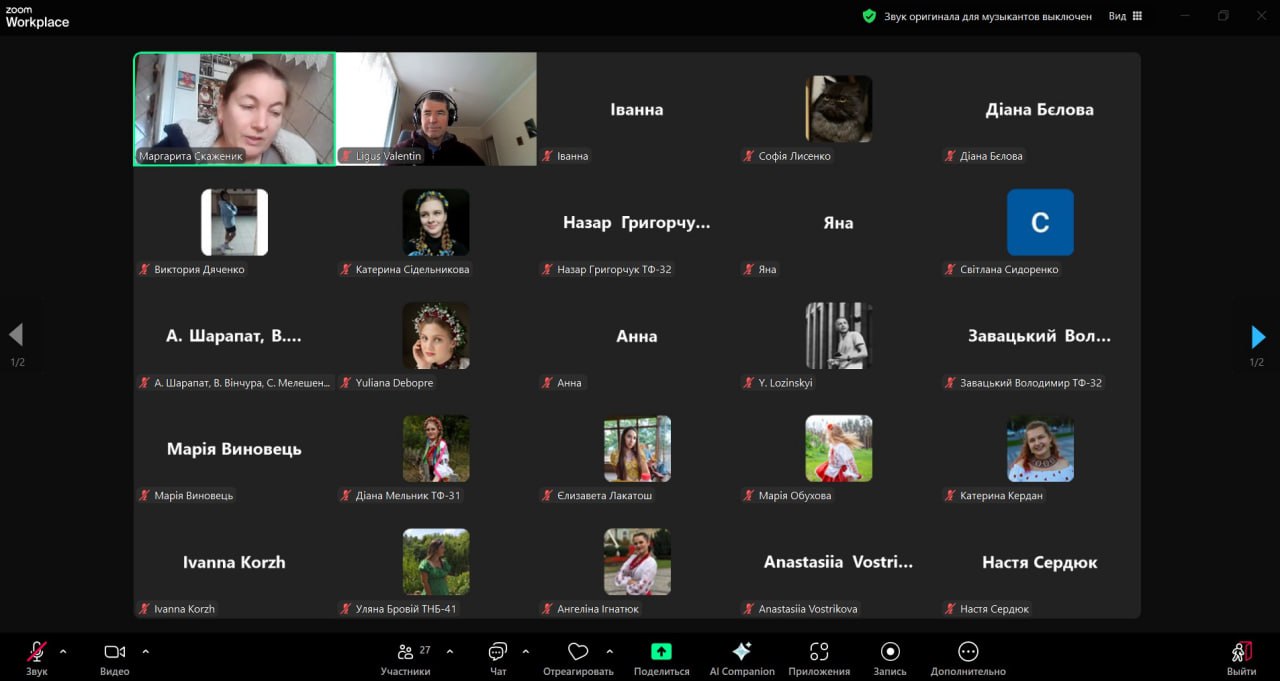Select Ligus Valentin video tile

436,108
